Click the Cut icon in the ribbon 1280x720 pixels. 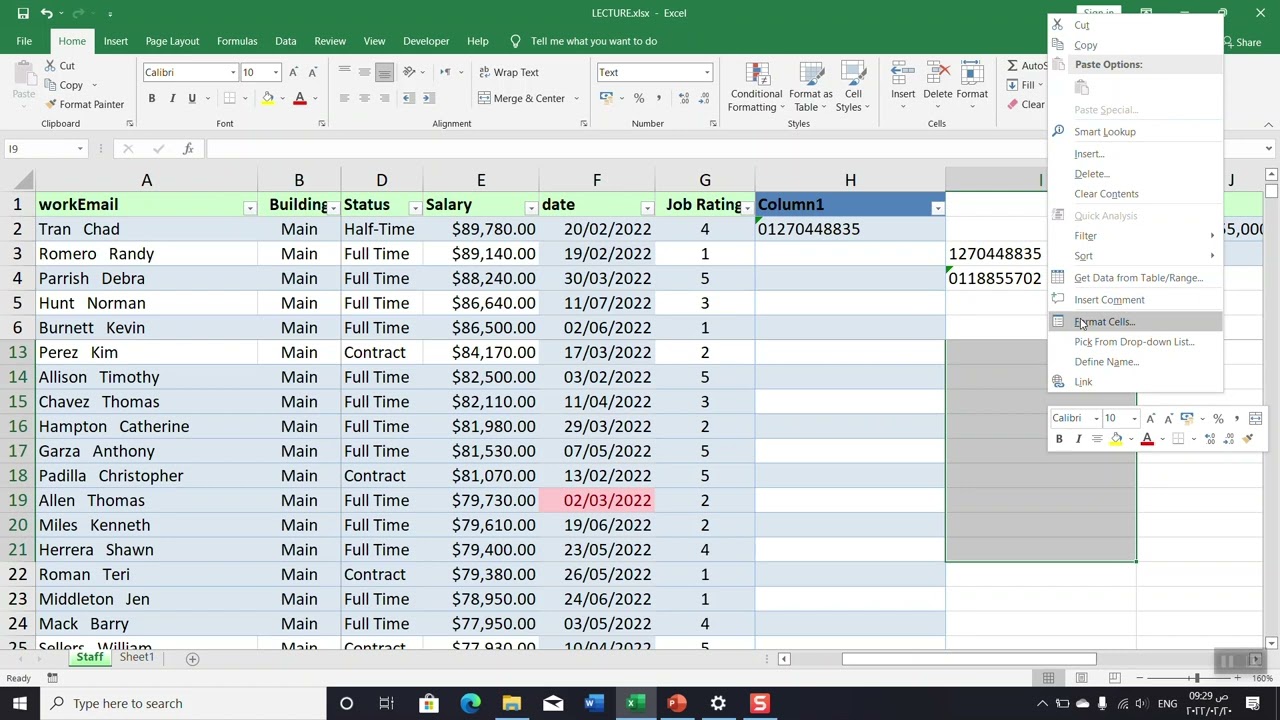click(52, 66)
